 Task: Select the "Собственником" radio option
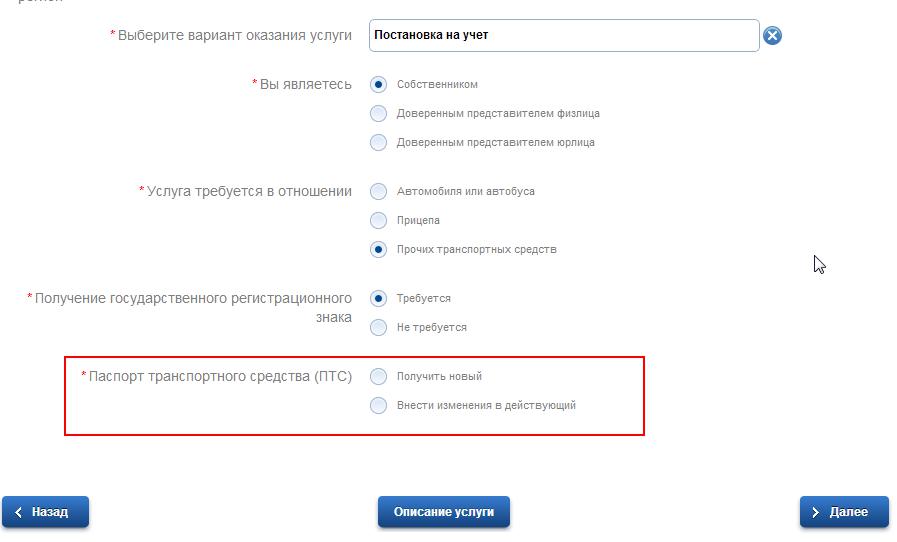tap(378, 85)
